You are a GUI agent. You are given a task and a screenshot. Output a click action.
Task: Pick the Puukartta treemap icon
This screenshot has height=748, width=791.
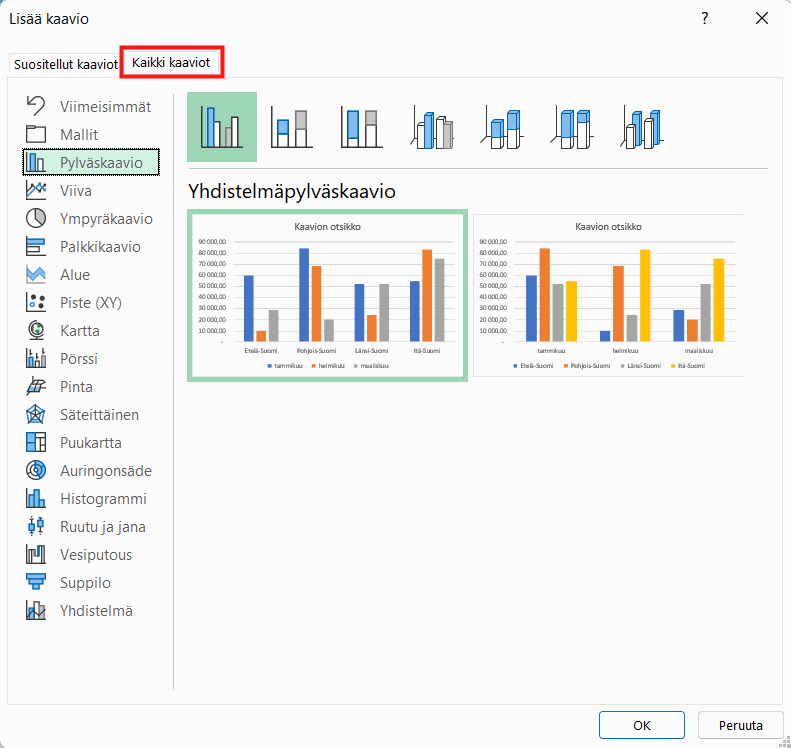point(36,442)
